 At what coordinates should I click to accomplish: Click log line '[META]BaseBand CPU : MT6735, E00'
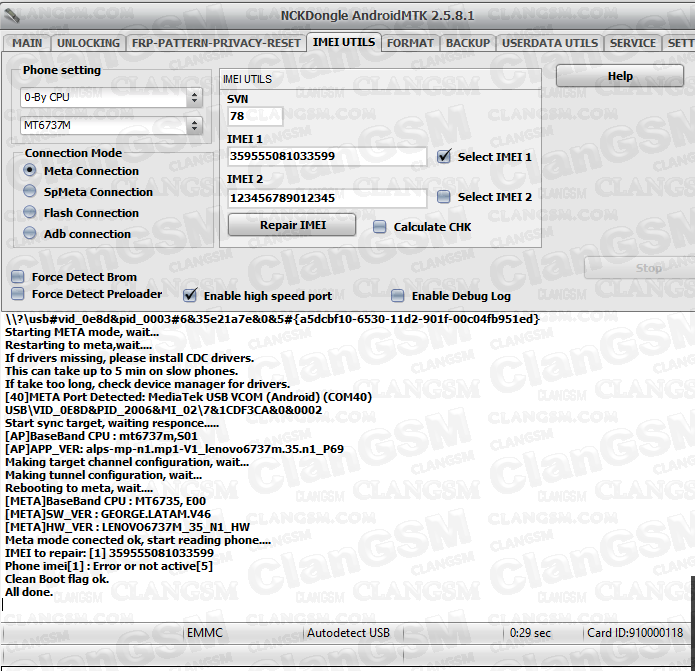tap(105, 501)
